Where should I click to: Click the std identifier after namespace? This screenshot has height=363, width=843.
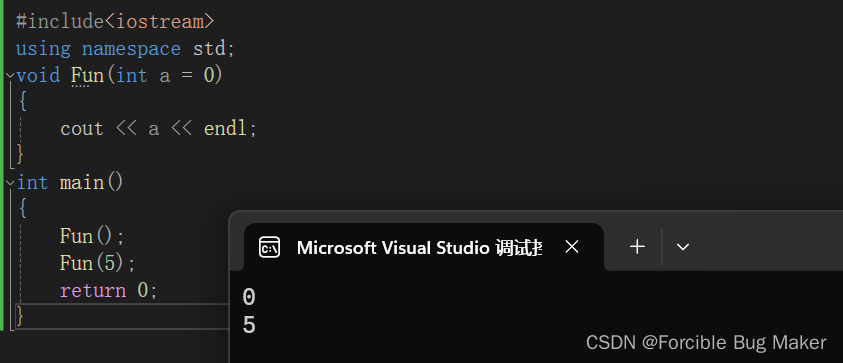209,49
